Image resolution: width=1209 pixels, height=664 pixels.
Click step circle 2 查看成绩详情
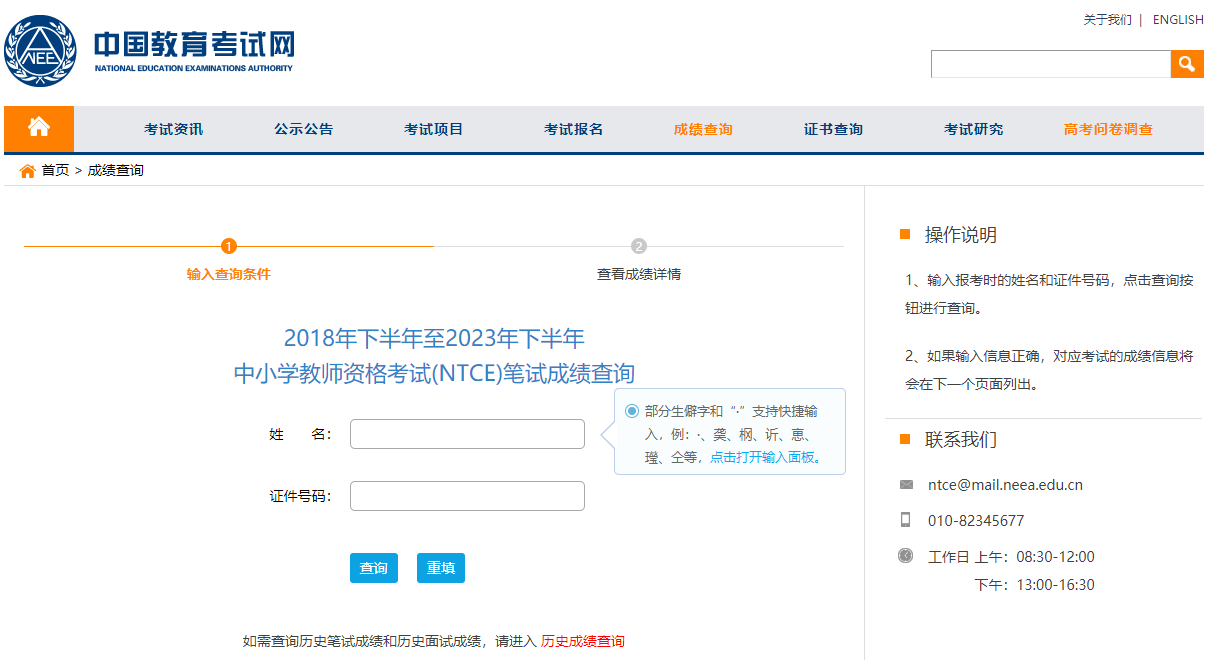pyautogui.click(x=640, y=245)
